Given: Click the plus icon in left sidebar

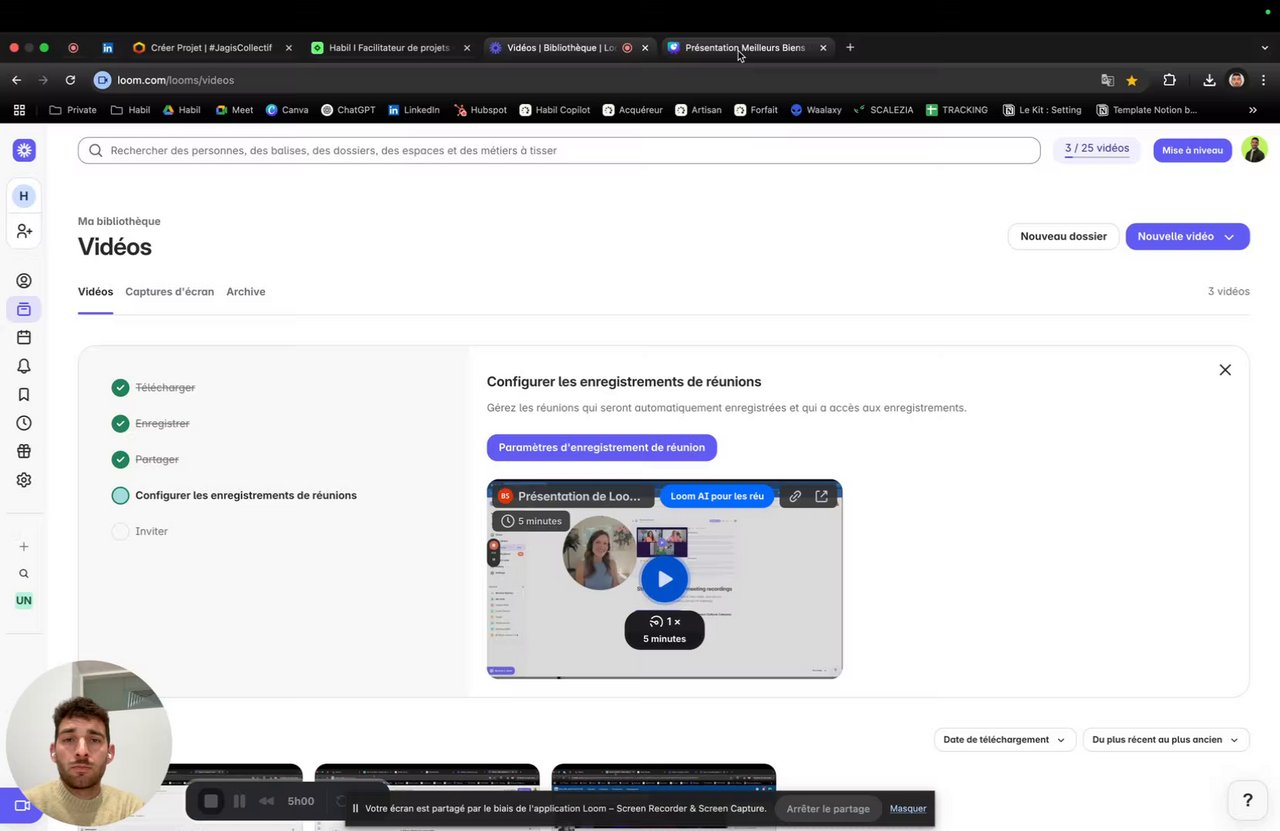Looking at the screenshot, I should tap(24, 546).
